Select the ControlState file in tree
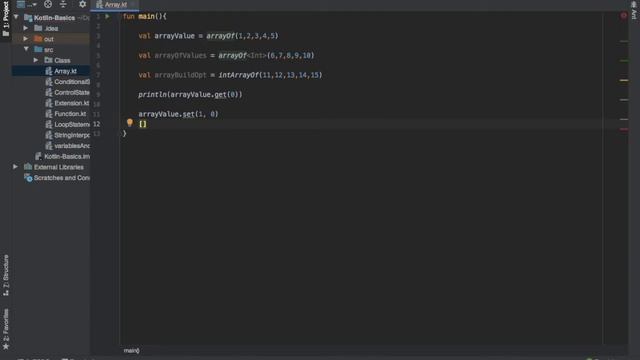 (72, 93)
